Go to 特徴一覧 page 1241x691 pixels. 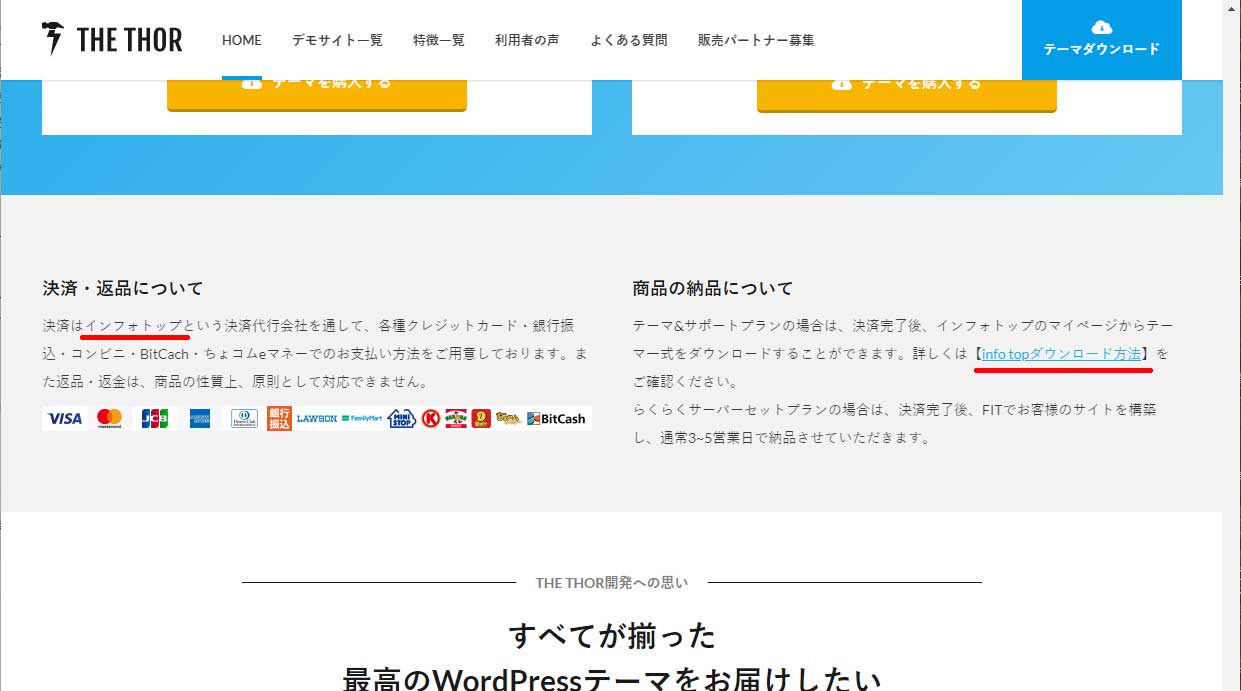[x=439, y=40]
